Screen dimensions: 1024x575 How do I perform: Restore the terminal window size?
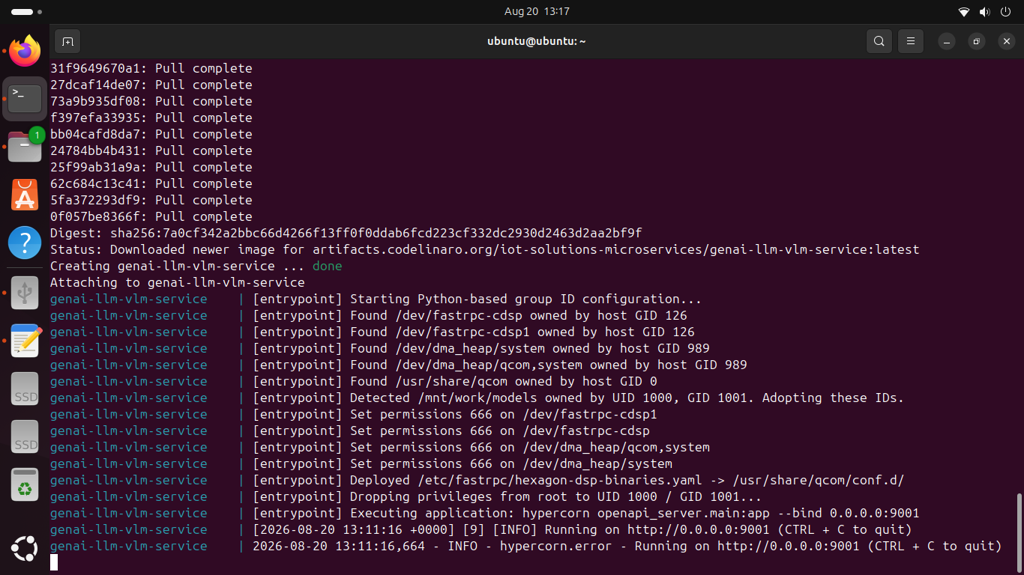[x=976, y=41]
